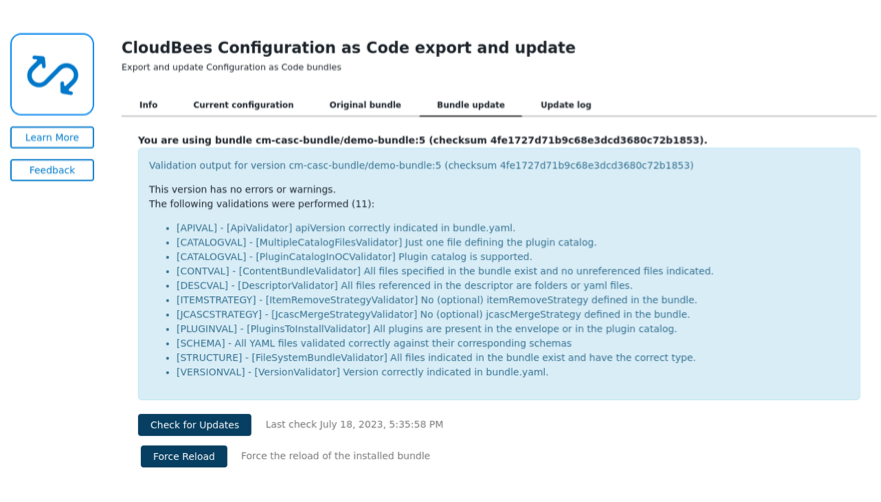This screenshot has width=881, height=502.
Task: Select the Original bundle tab
Action: [365, 105]
